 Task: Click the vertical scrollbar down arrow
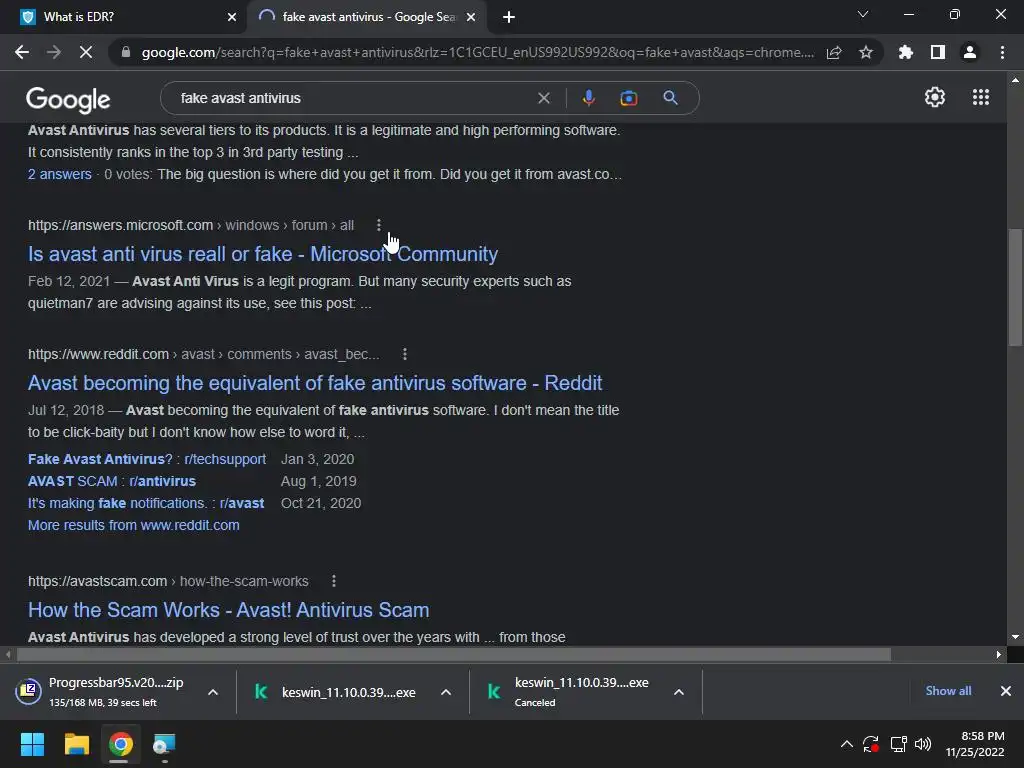1015,637
